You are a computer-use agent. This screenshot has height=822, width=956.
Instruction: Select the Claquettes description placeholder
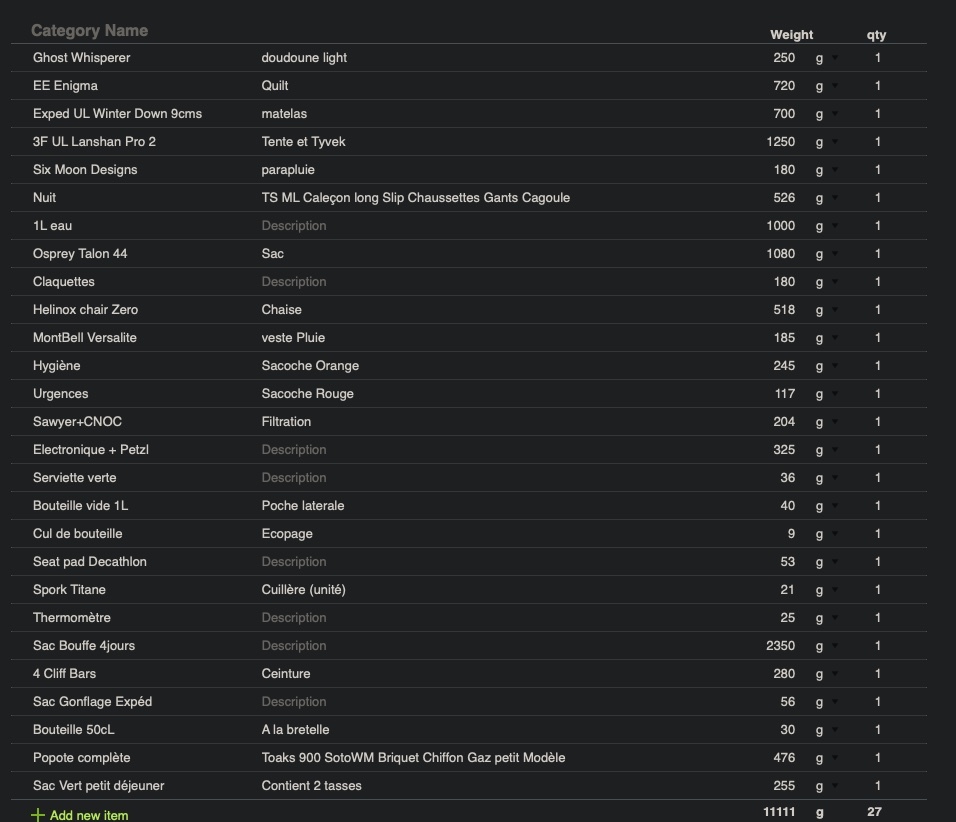click(294, 282)
